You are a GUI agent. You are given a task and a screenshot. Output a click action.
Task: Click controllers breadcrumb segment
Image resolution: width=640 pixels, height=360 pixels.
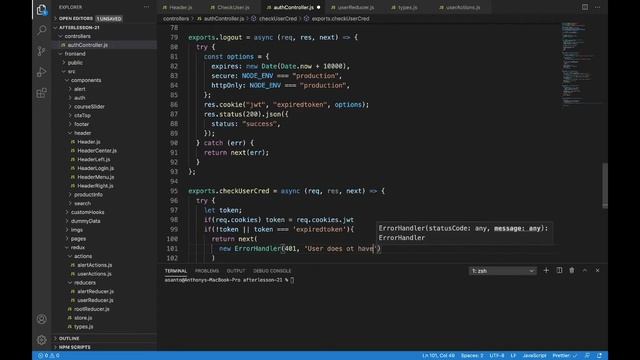click(x=176, y=19)
